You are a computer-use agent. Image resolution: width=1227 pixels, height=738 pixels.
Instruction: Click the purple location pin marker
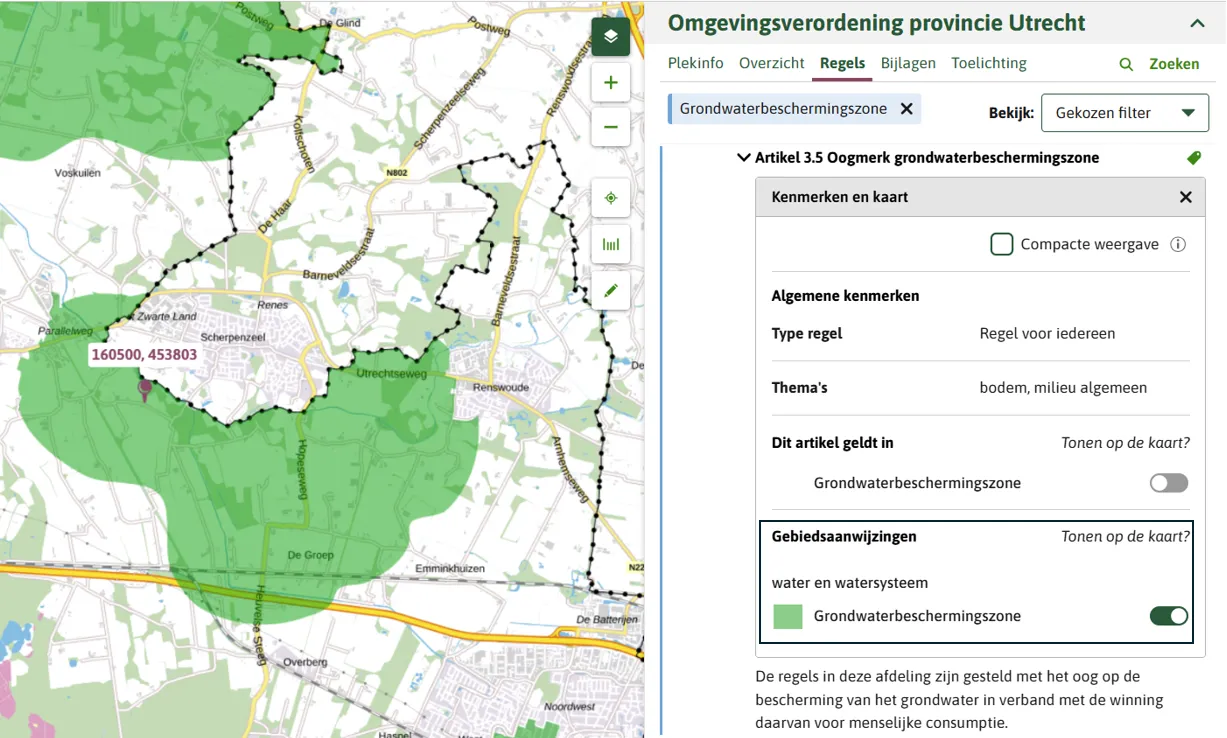tap(145, 390)
